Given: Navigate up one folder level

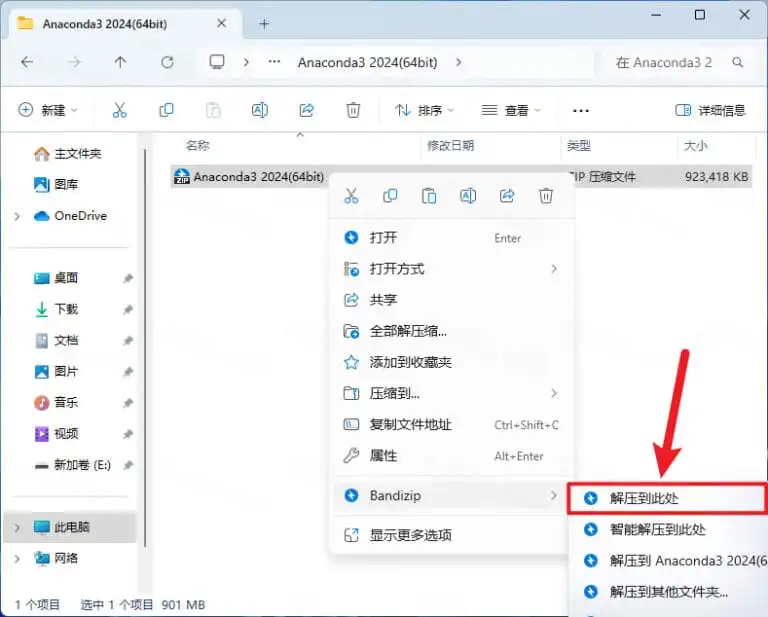Looking at the screenshot, I should tap(120, 62).
